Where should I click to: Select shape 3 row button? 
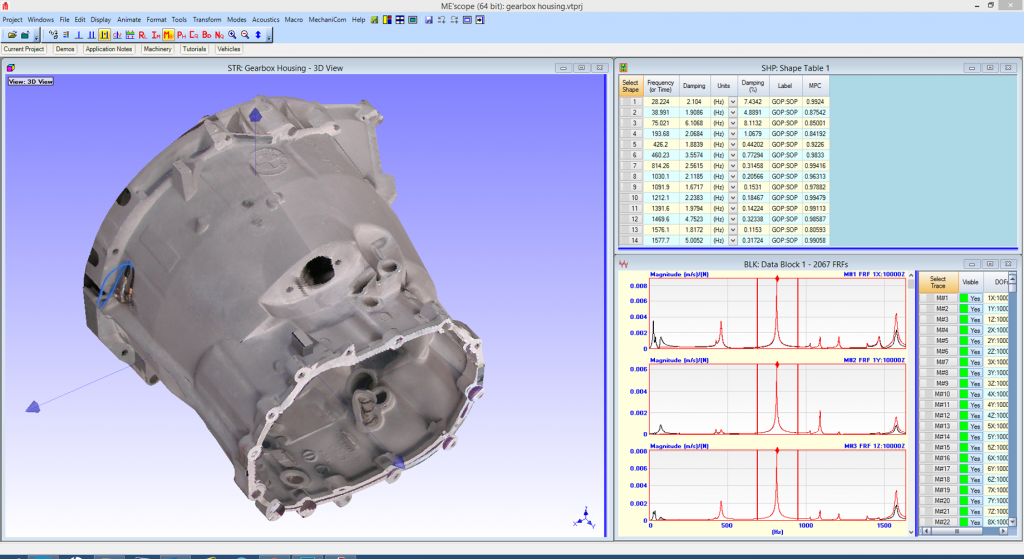[630, 123]
